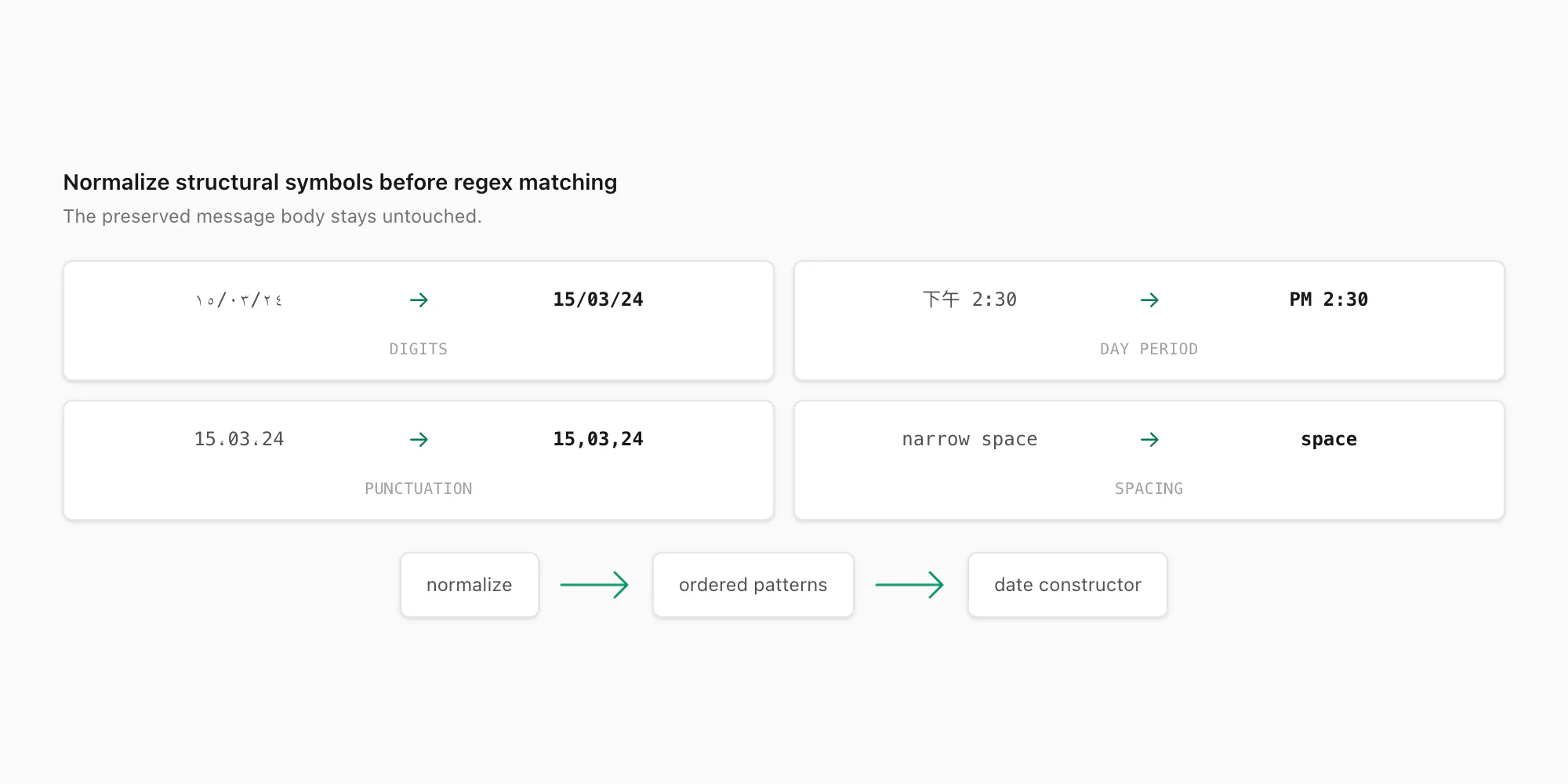This screenshot has height=784, width=1568.
Task: Click the PM 2:30 output value
Action: point(1329,299)
